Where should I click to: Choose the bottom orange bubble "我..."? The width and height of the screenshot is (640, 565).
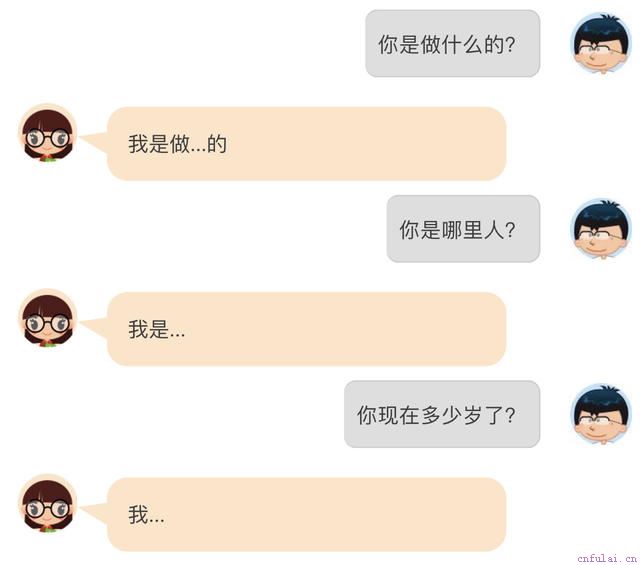307,514
